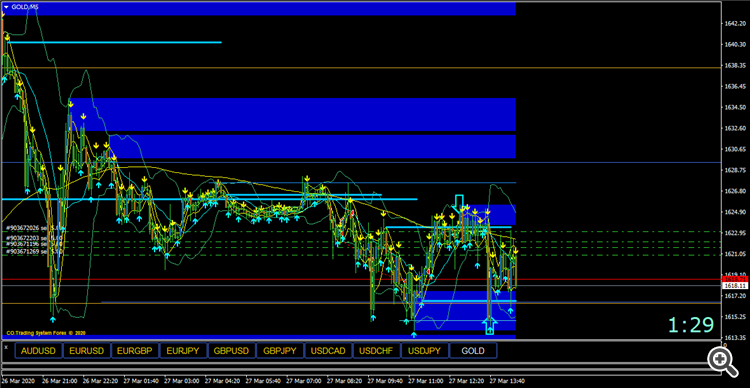
Task: Click the 1640.30 price scale label
Action: (736, 44)
